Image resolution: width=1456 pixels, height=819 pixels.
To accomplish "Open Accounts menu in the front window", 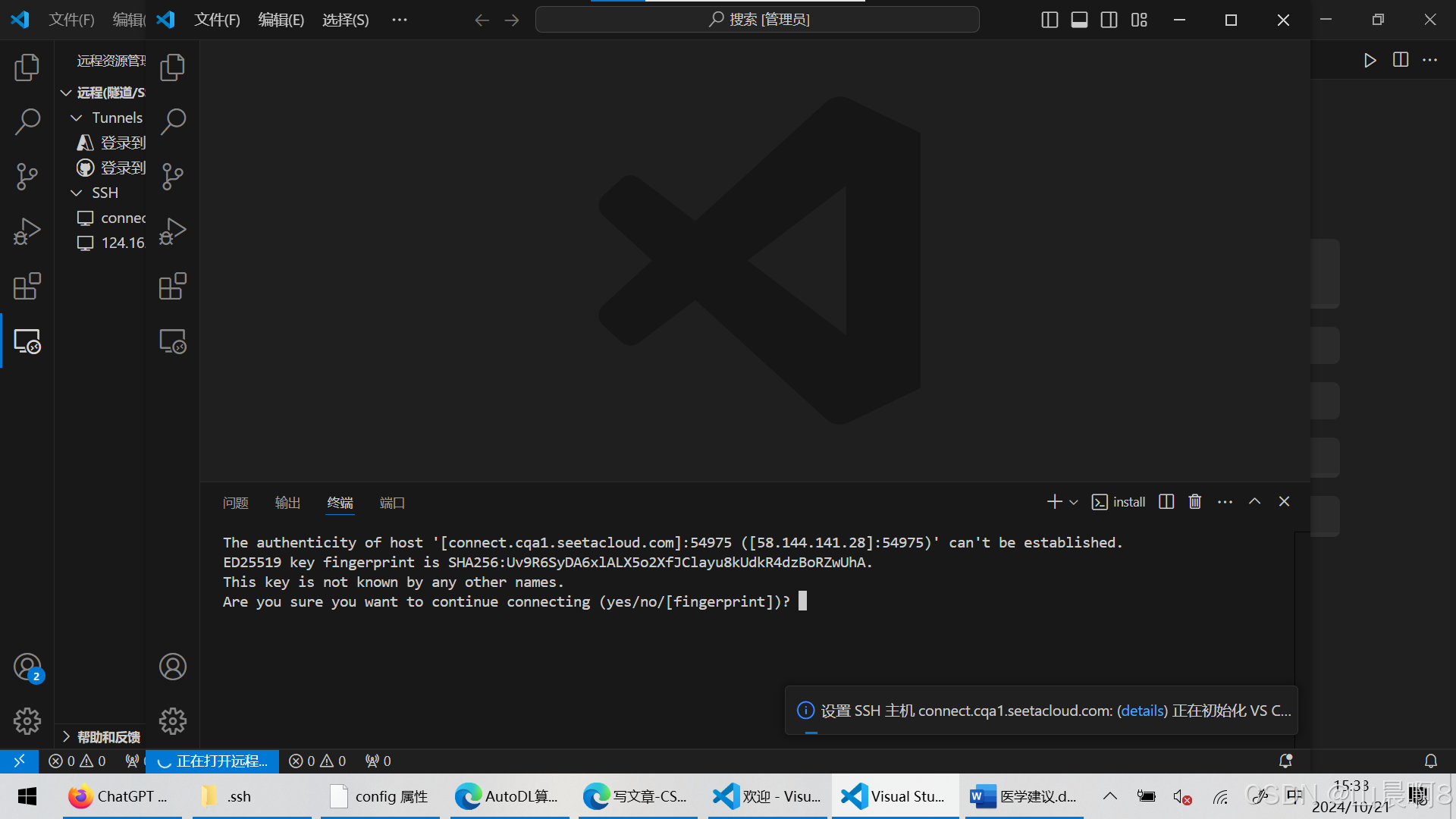I will click(x=173, y=667).
